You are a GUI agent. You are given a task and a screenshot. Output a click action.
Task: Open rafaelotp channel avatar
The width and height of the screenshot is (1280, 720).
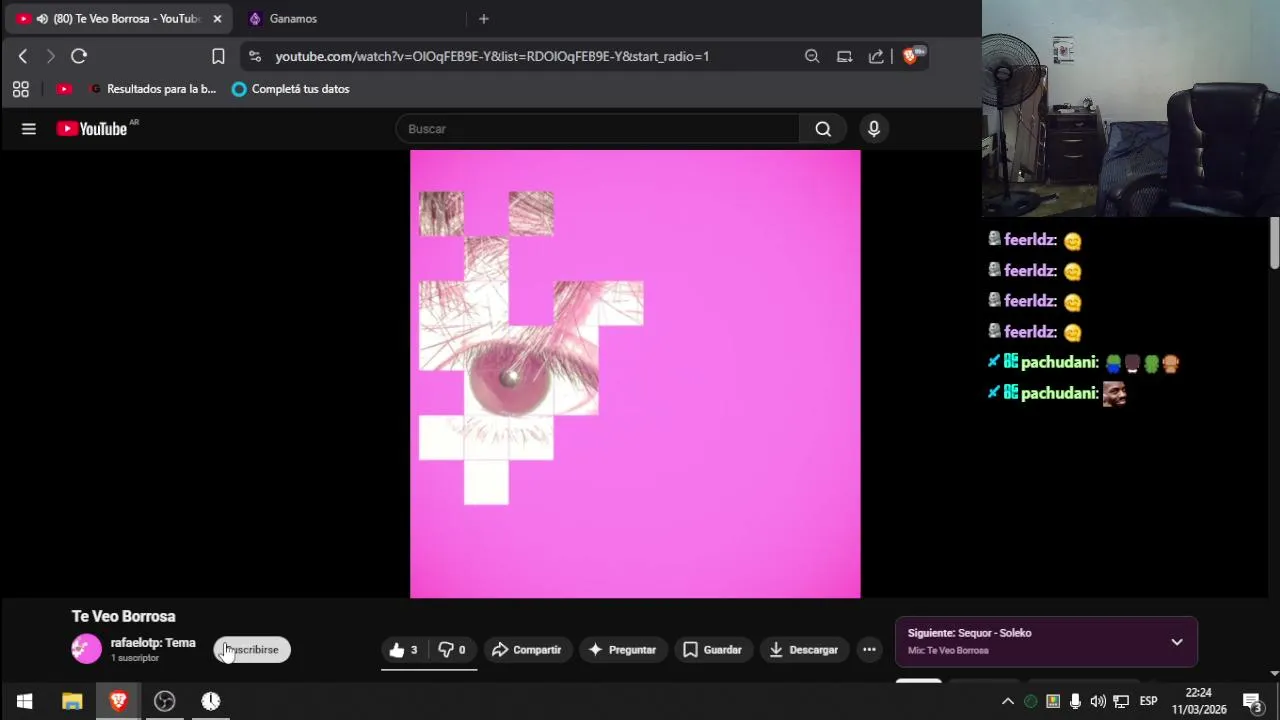click(87, 649)
